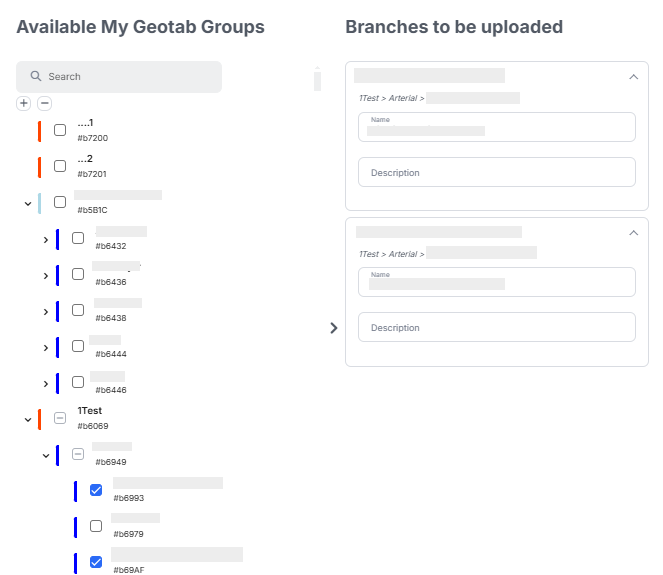This screenshot has height=575, width=663.
Task: Uncheck the #b6993 group checkbox
Action: click(x=96, y=490)
